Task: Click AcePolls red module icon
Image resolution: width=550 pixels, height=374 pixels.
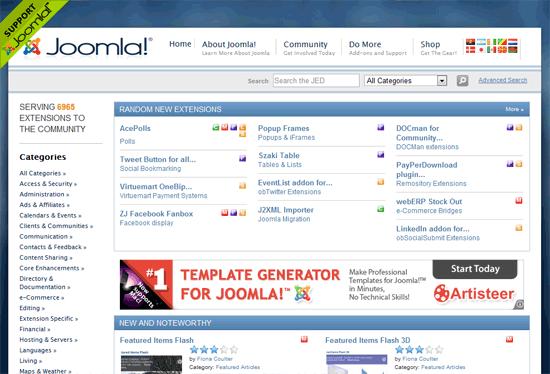Action: point(225,127)
